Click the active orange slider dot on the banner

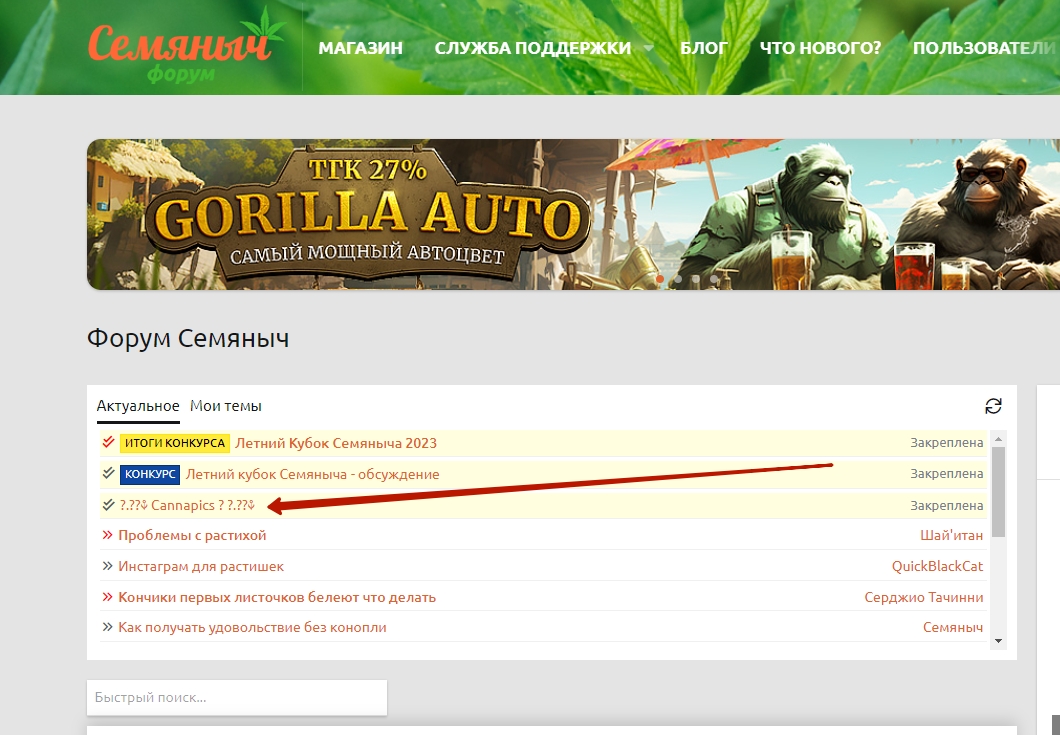coord(659,279)
